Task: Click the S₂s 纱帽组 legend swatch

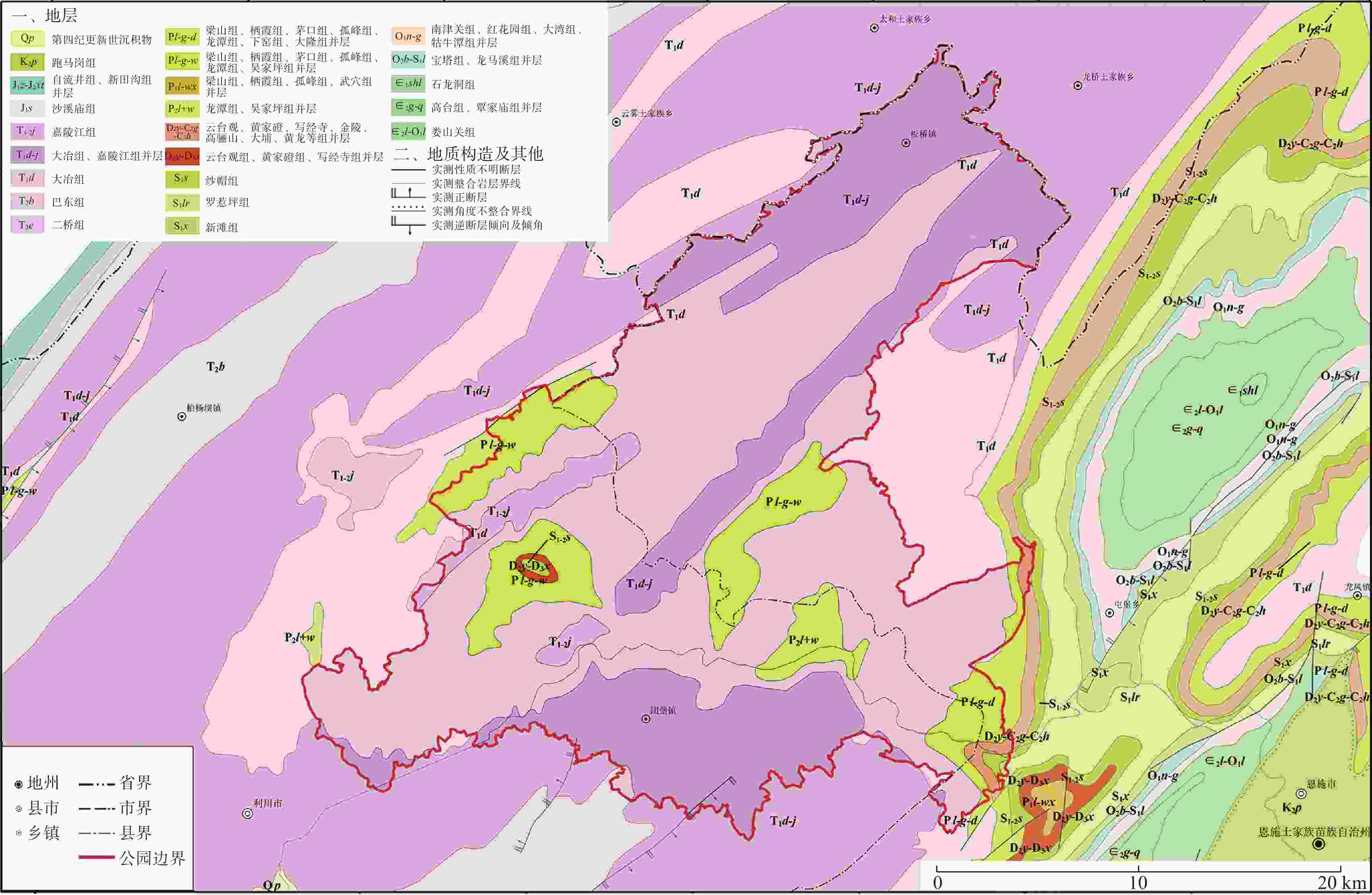Action: 182,179
